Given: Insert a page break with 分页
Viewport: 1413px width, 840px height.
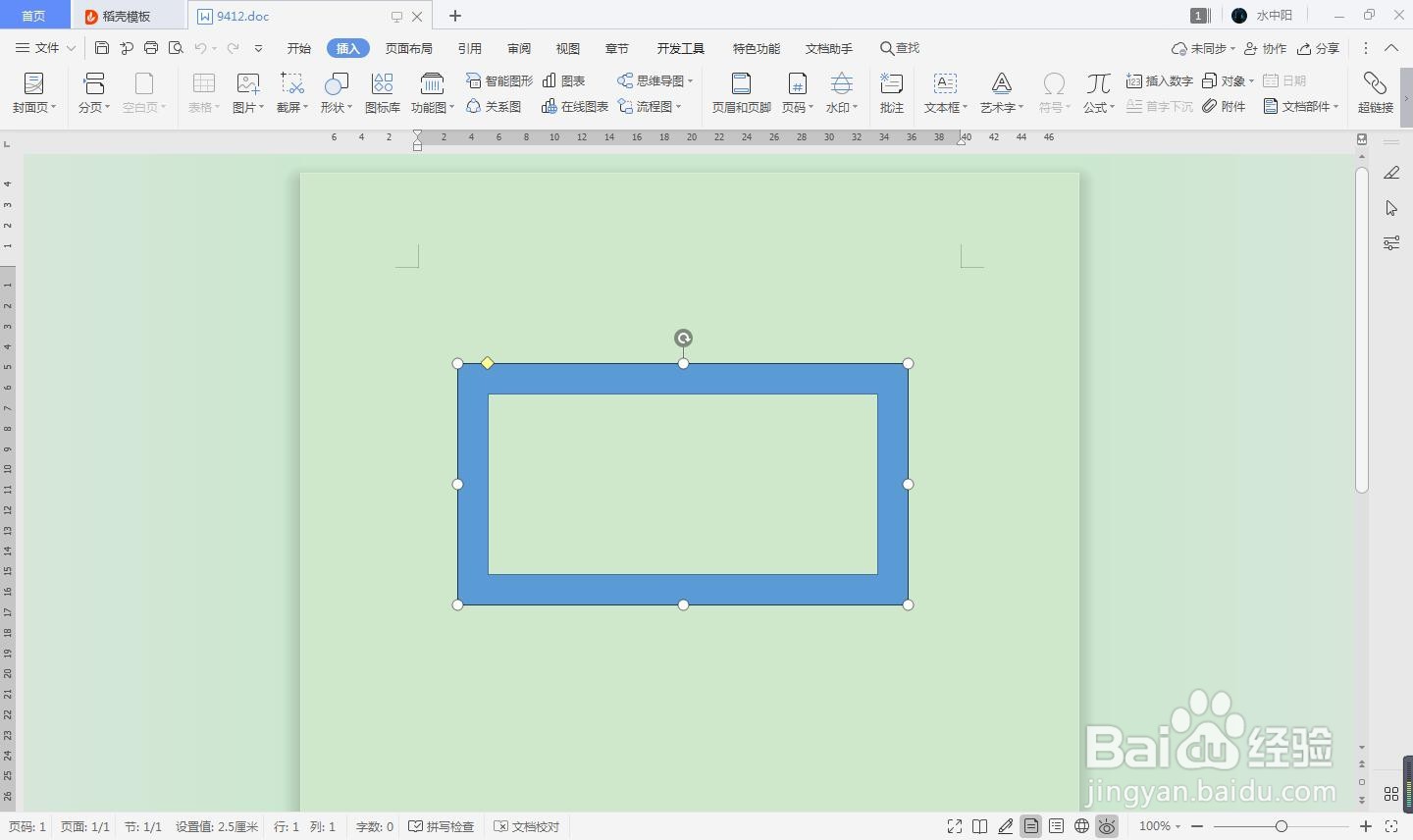Looking at the screenshot, I should (94, 93).
